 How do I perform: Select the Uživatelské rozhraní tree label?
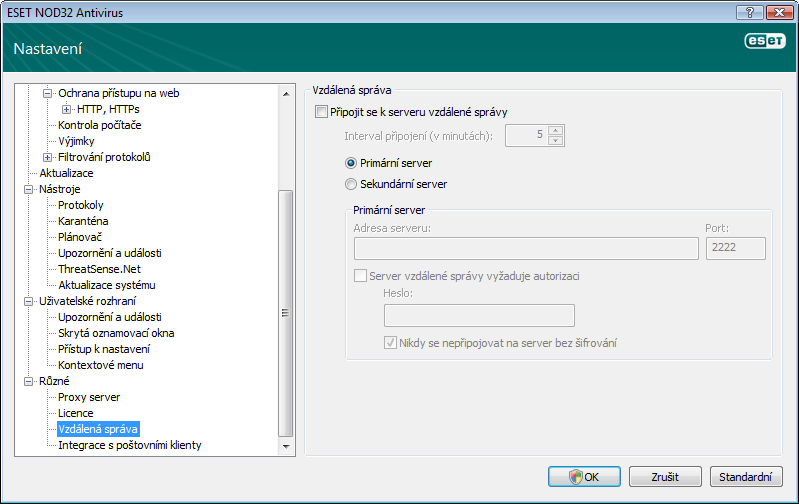(87, 301)
